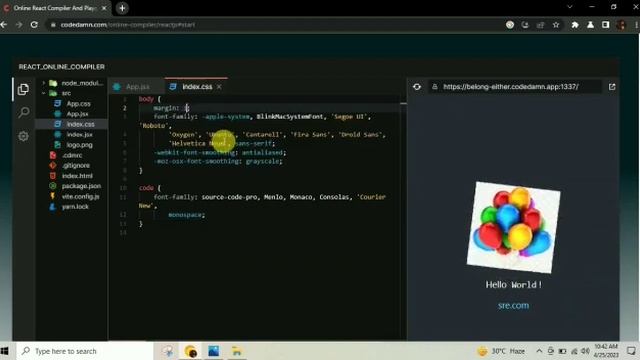Show hidden system tray icons
This screenshot has width=640, height=360.
pyautogui.click(x=539, y=351)
